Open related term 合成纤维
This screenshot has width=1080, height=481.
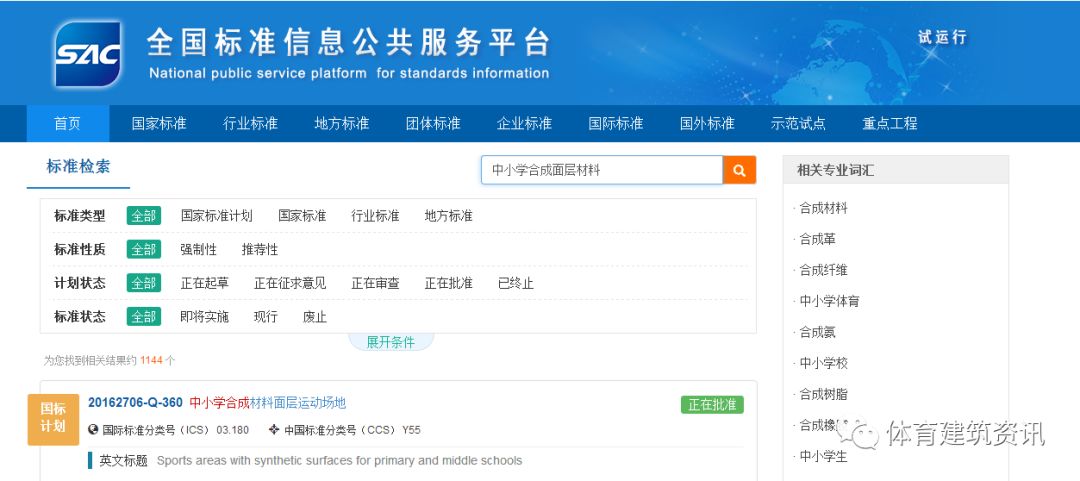[823, 270]
